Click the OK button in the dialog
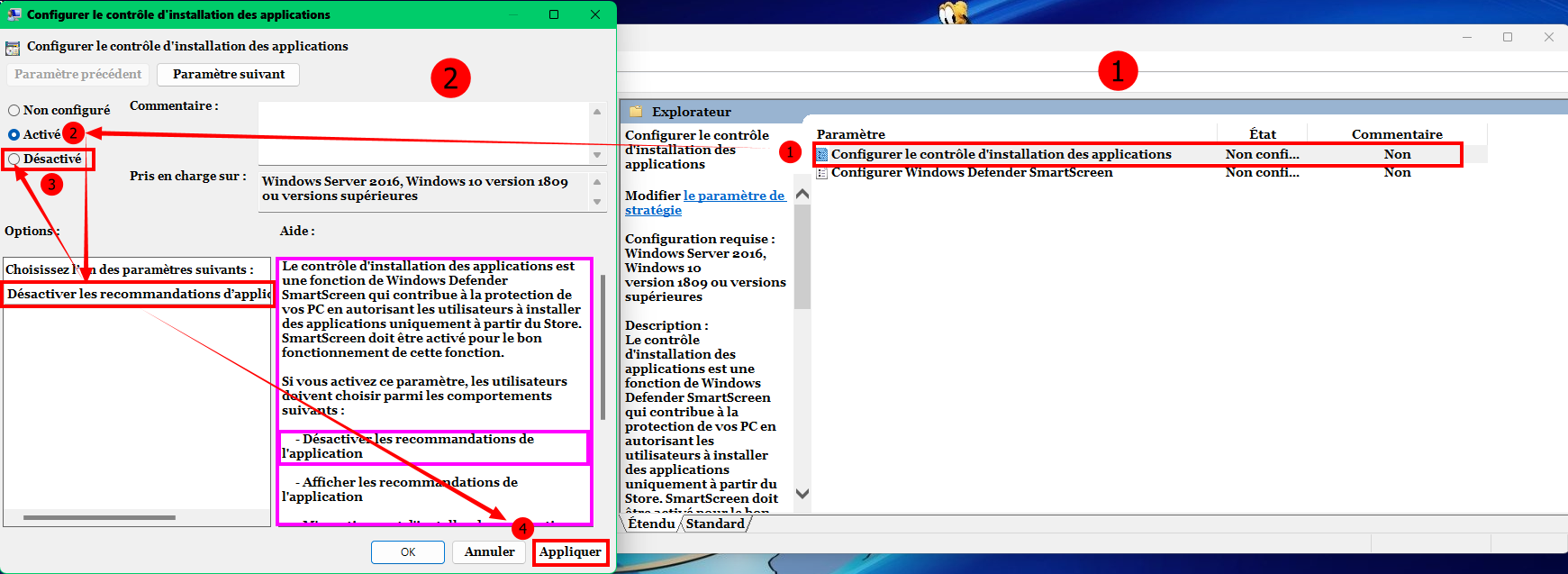 408,551
